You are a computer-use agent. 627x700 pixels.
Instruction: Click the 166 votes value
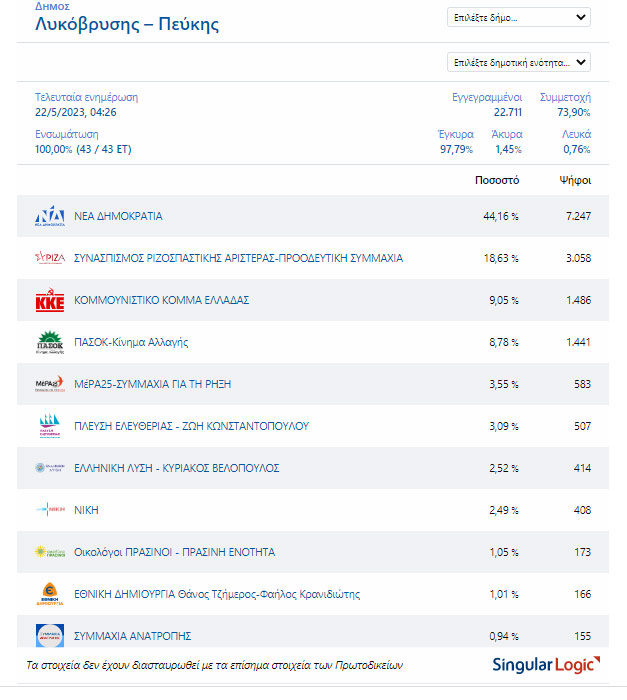pos(582,594)
